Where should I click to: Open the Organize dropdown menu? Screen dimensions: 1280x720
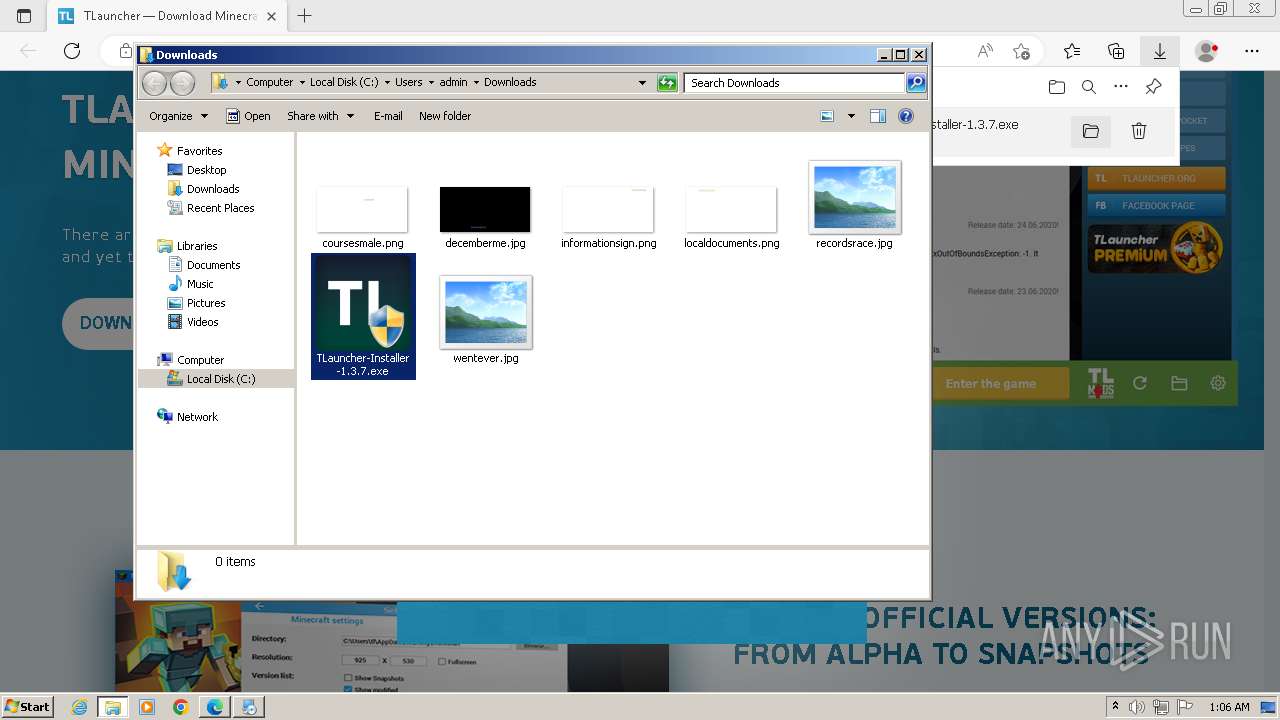178,116
